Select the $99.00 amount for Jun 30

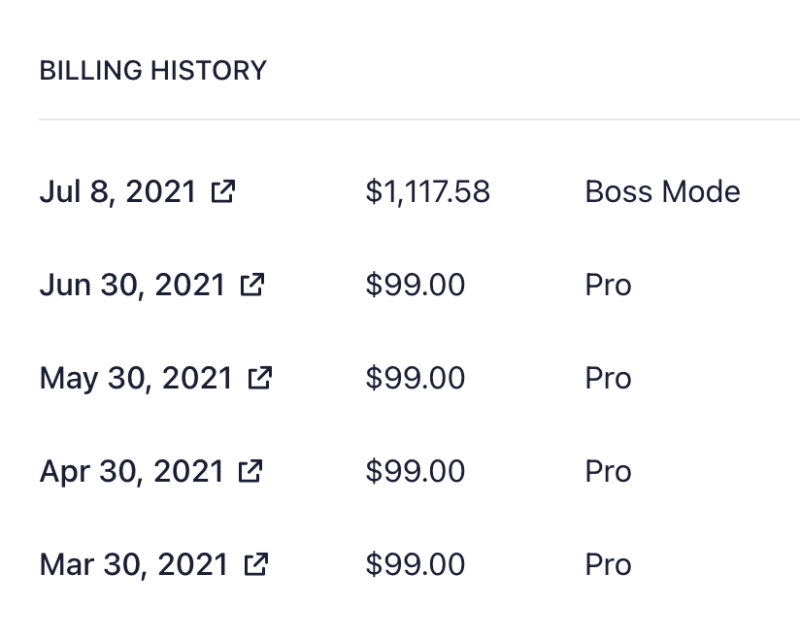[415, 285]
